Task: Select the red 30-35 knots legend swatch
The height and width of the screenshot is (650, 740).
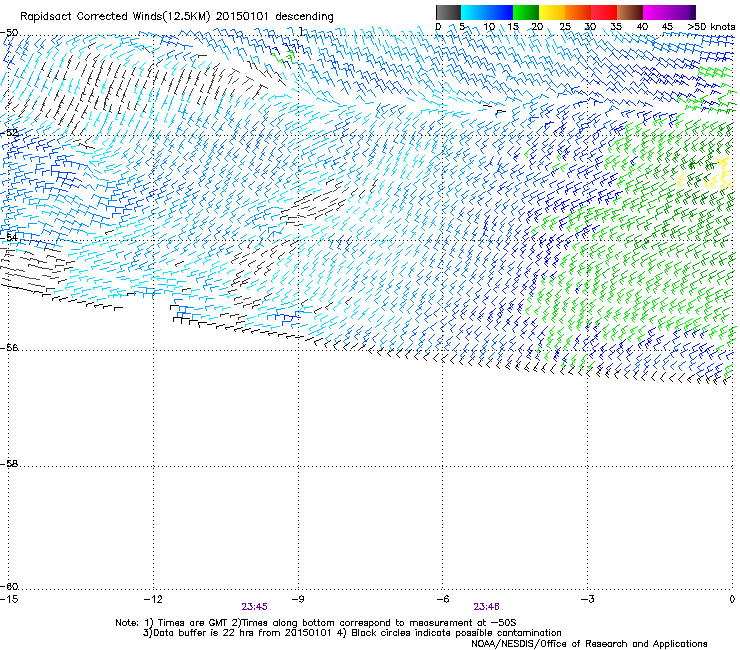Action: click(604, 12)
